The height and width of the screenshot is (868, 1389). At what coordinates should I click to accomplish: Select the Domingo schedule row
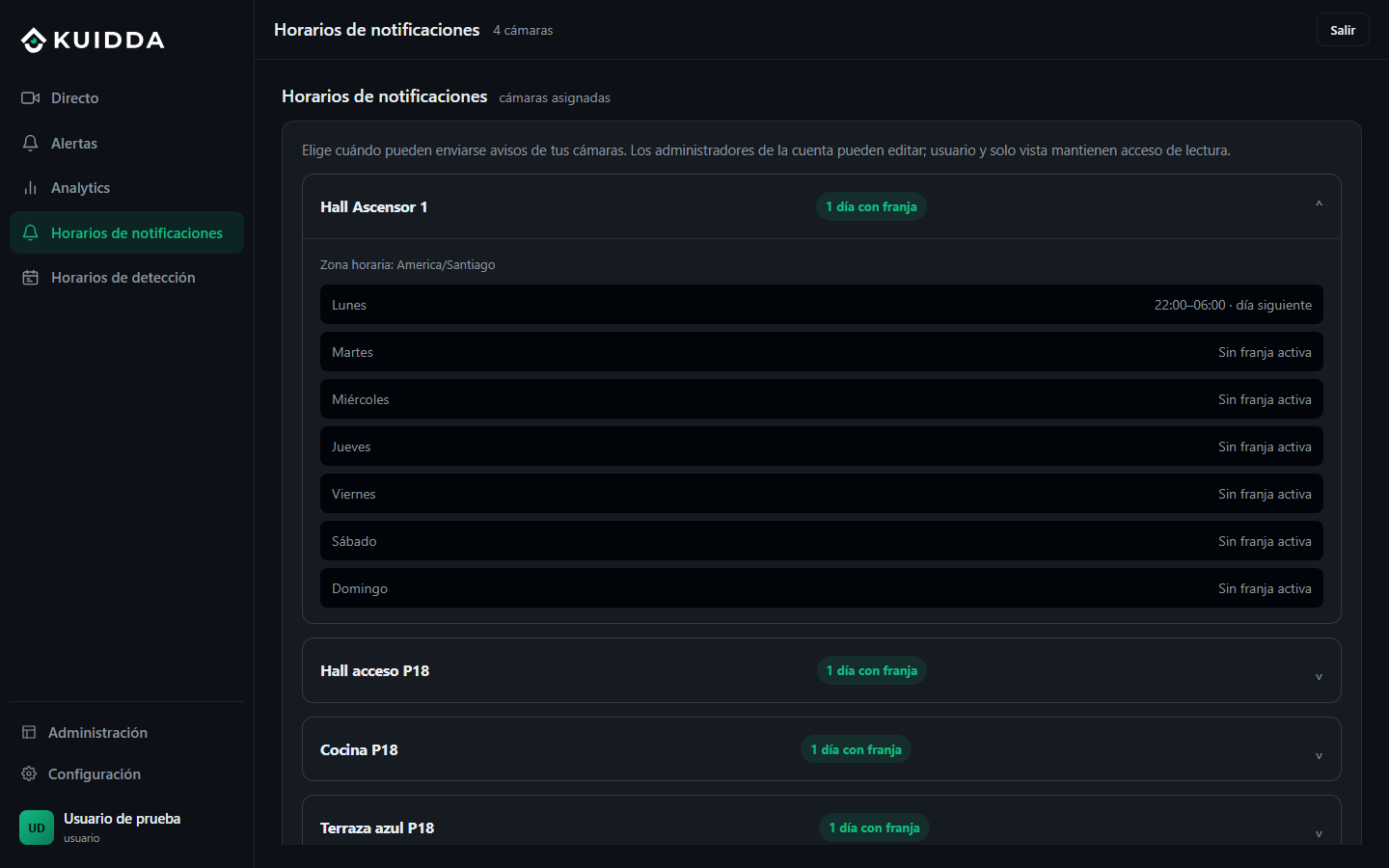pyautogui.click(x=822, y=588)
